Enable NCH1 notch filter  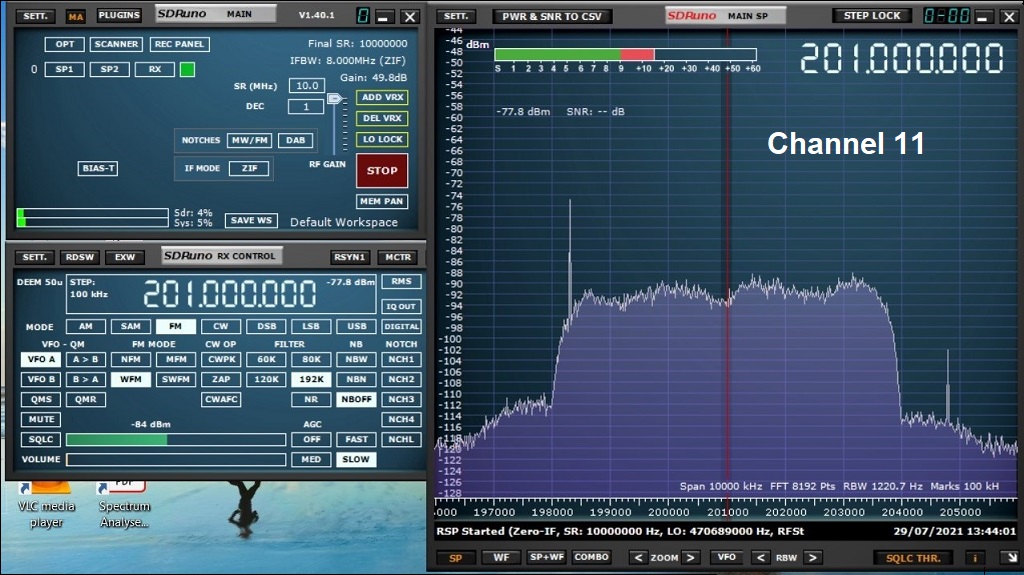point(401,359)
